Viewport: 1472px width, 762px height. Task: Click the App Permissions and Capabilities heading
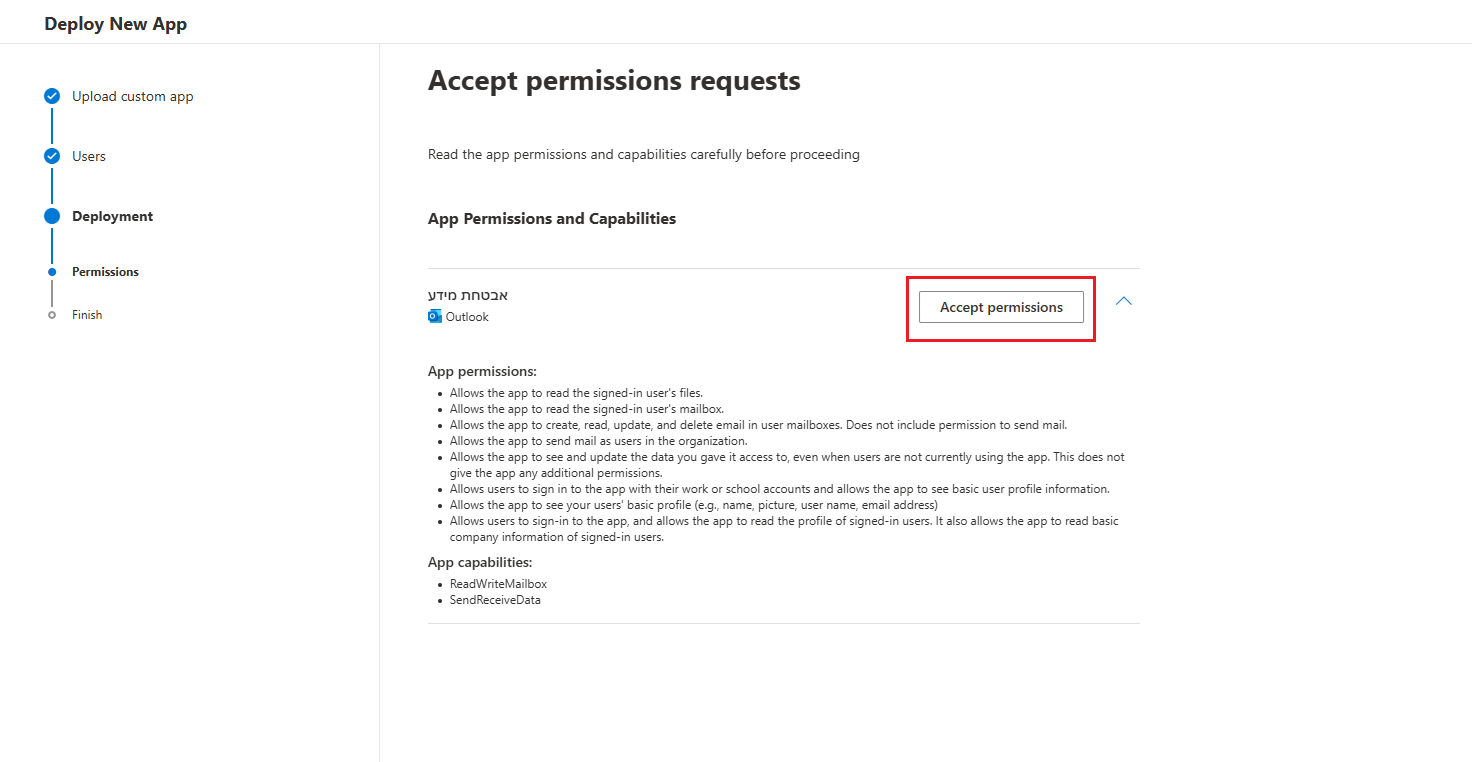(x=552, y=219)
